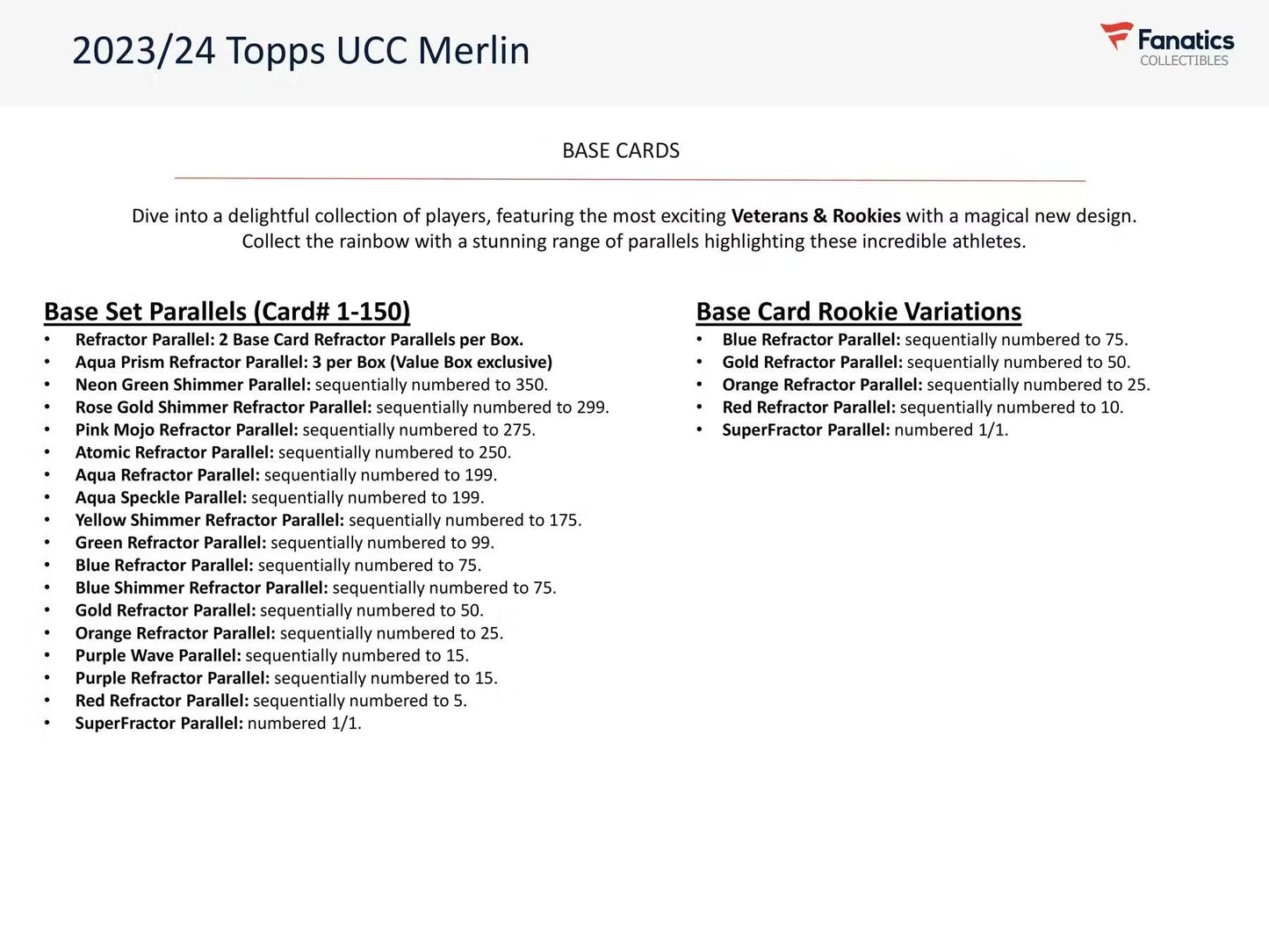This screenshot has height=952, width=1269.
Task: Click the BASE CARDS section heading
Action: 621,151
